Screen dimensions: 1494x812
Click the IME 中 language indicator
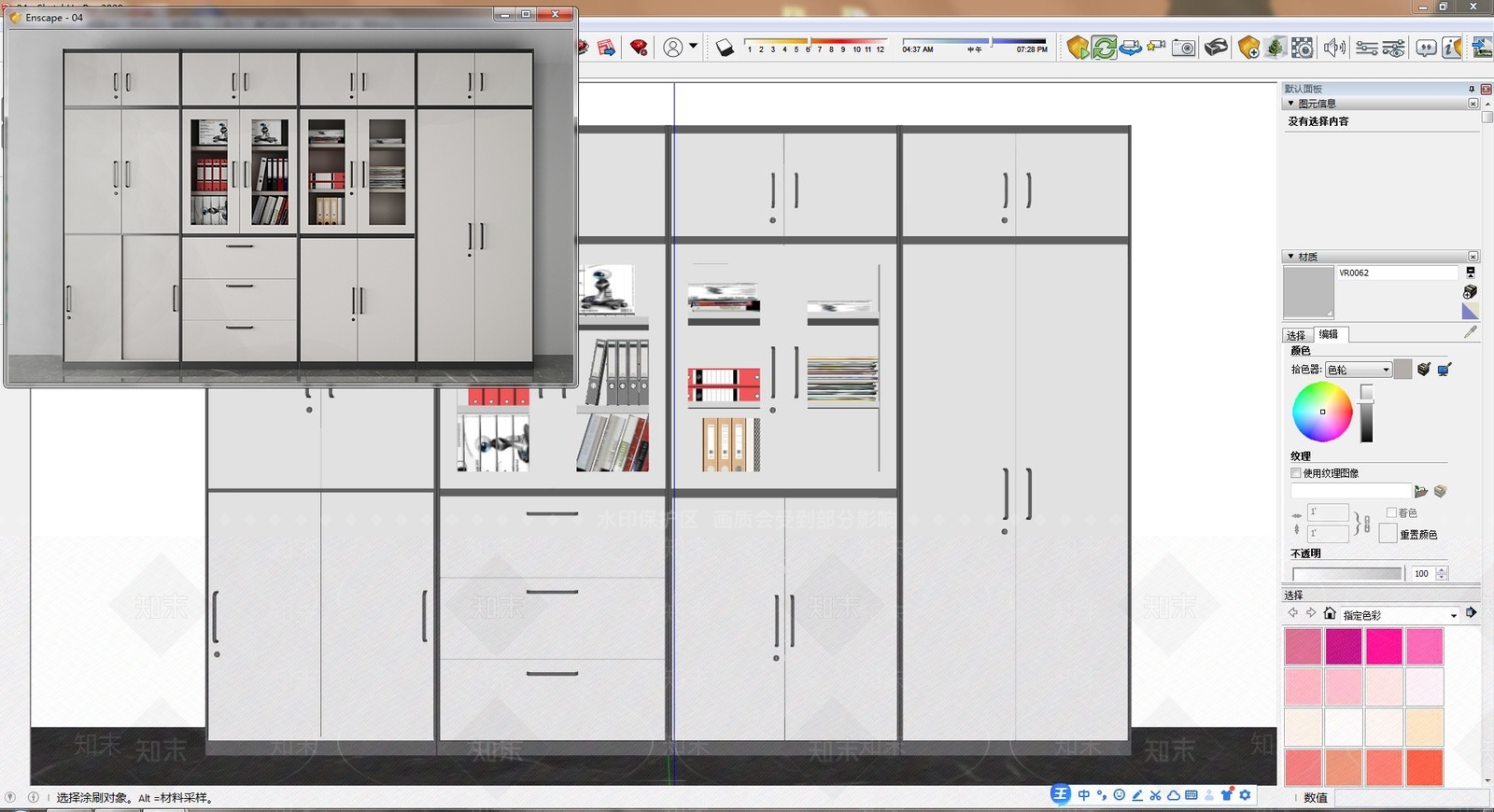point(1083,795)
